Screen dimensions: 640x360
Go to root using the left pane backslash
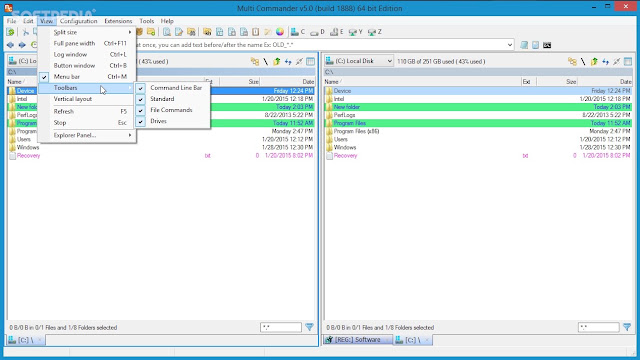pyautogui.click(x=266, y=62)
